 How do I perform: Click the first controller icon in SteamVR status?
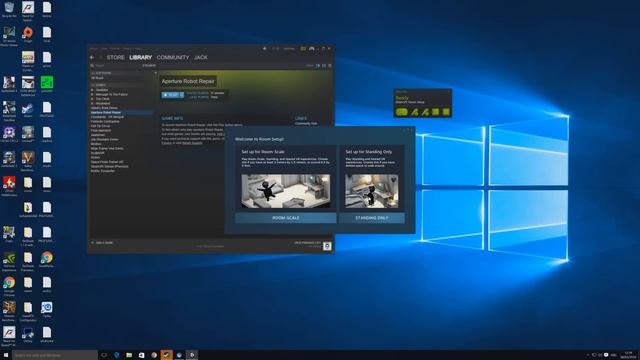(415, 112)
